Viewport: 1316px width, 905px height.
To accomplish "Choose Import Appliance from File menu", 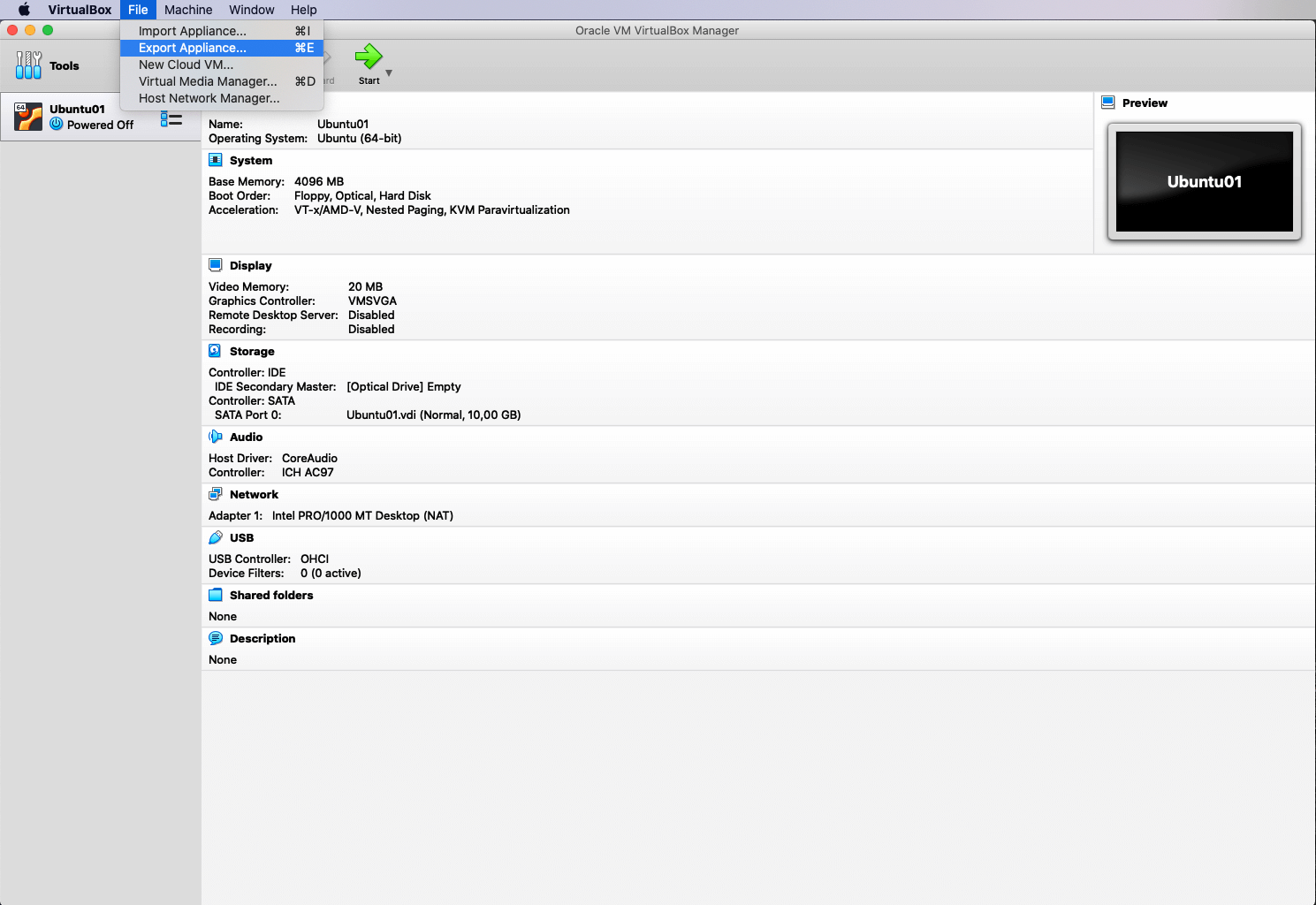I will click(x=222, y=31).
